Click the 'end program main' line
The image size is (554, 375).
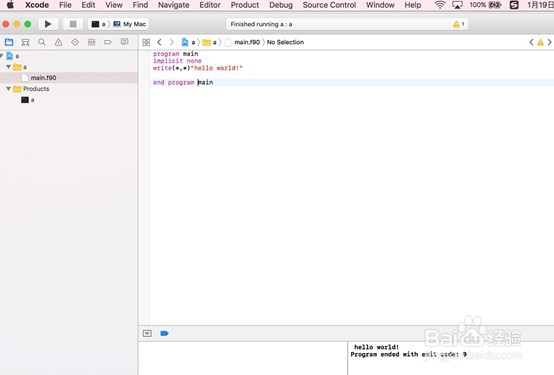[183, 82]
